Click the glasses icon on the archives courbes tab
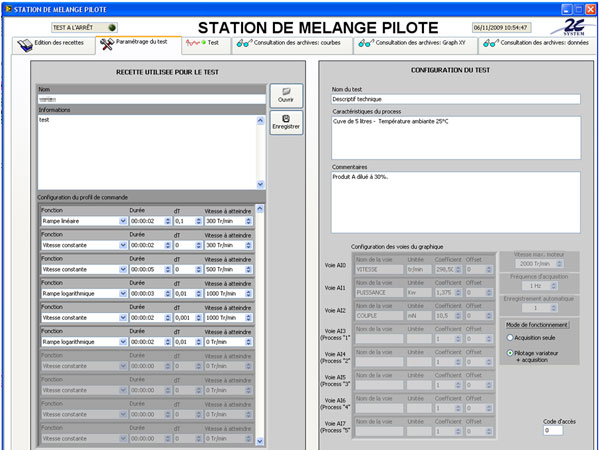Viewport: 600px width, 450px height. (x=243, y=44)
